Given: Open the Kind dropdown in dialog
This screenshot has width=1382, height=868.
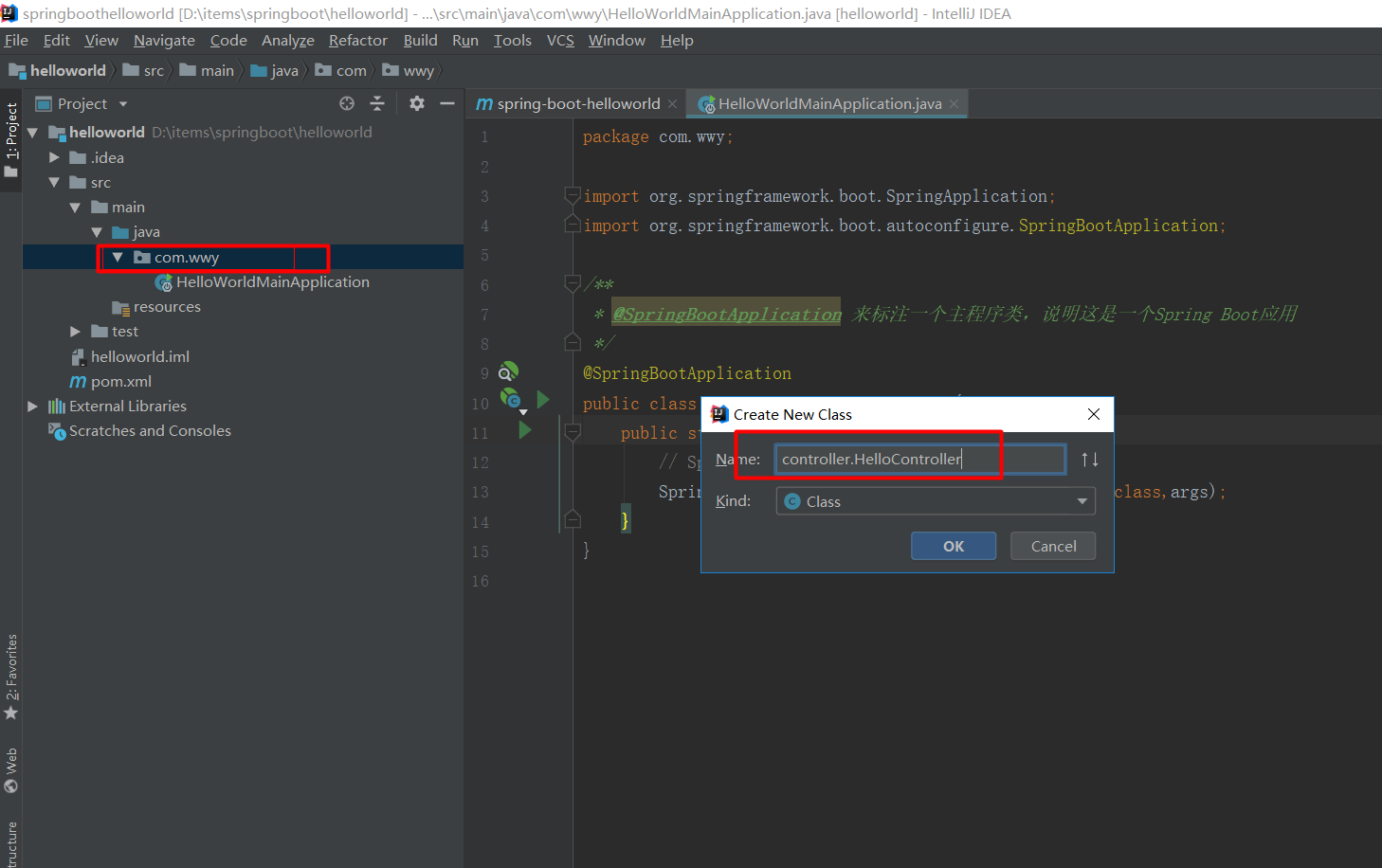Looking at the screenshot, I should [x=936, y=501].
